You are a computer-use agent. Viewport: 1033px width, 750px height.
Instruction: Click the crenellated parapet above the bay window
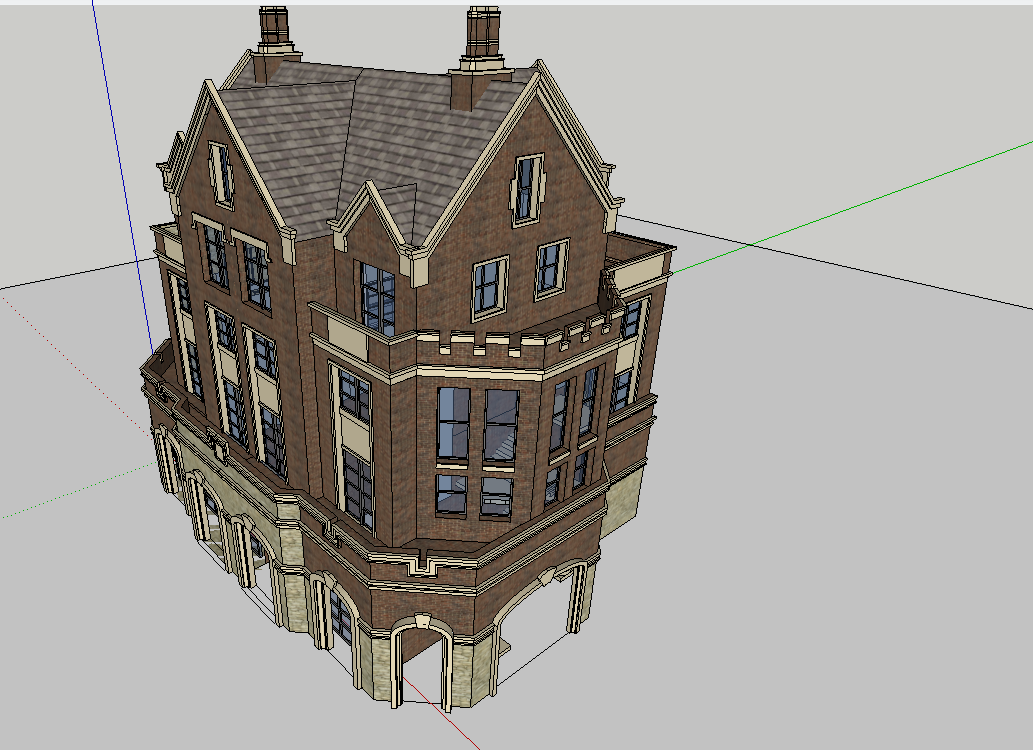click(520, 338)
